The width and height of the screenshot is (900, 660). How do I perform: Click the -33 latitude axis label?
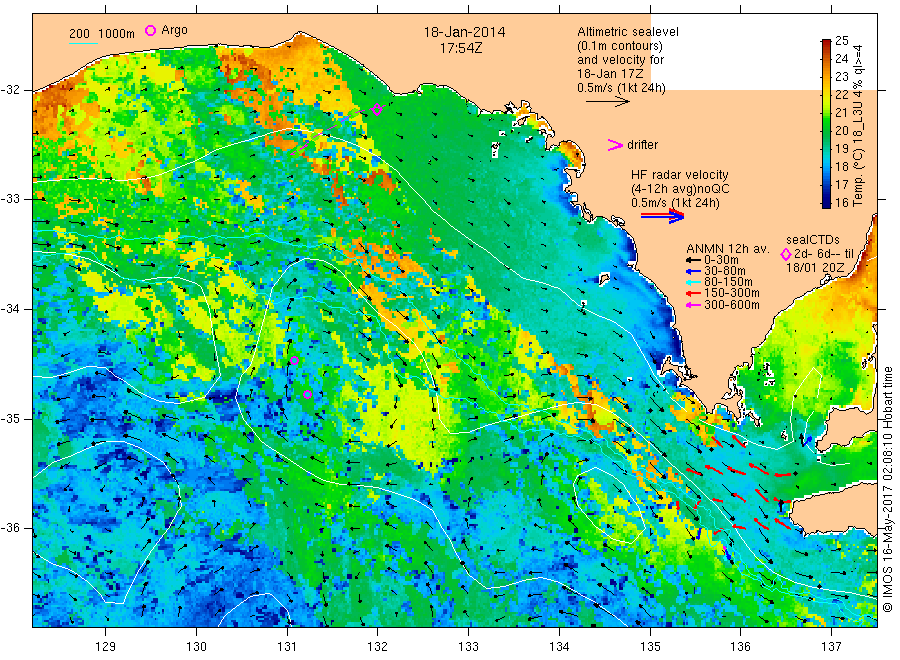(x=12, y=199)
